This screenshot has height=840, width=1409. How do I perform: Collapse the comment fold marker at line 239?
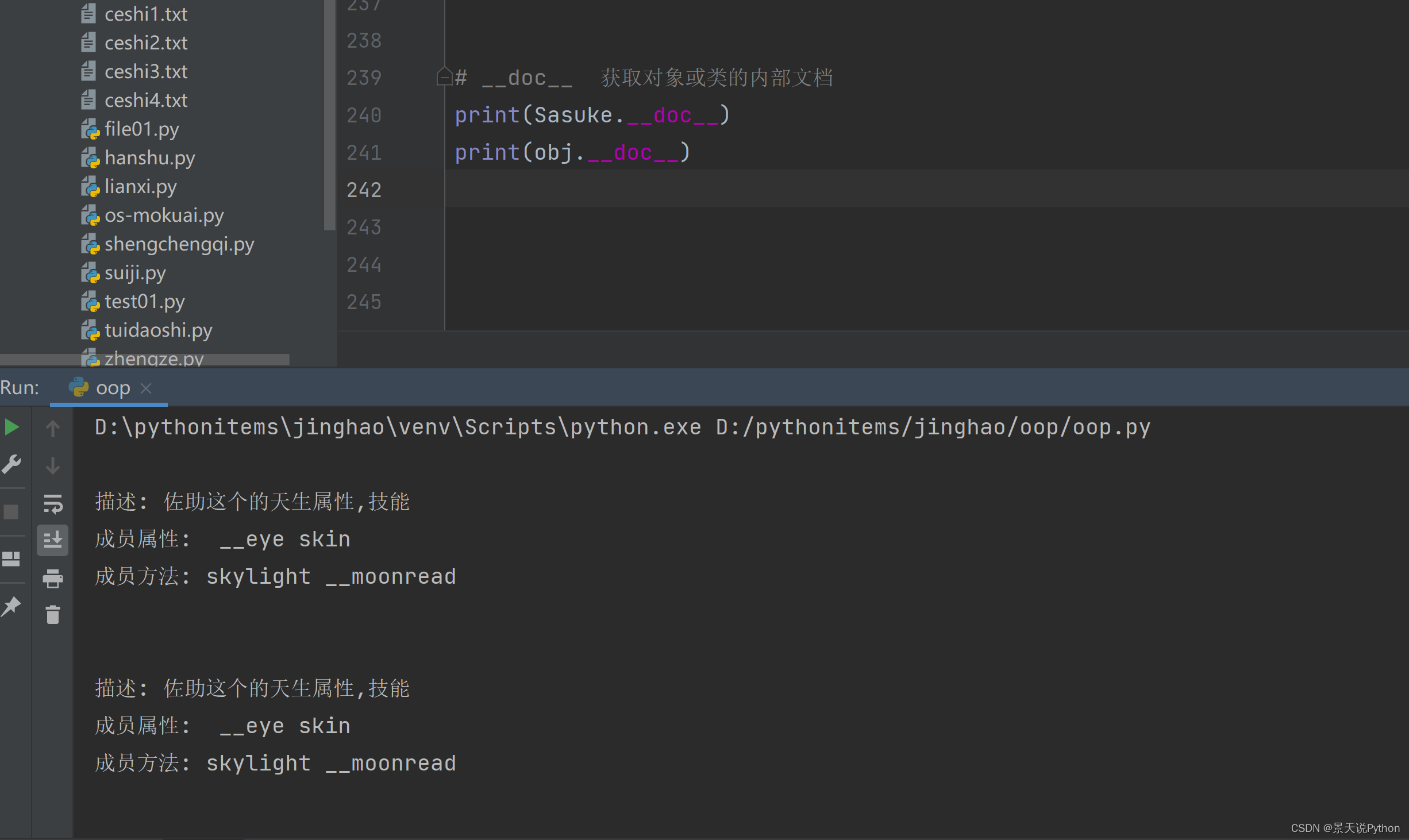coord(444,76)
